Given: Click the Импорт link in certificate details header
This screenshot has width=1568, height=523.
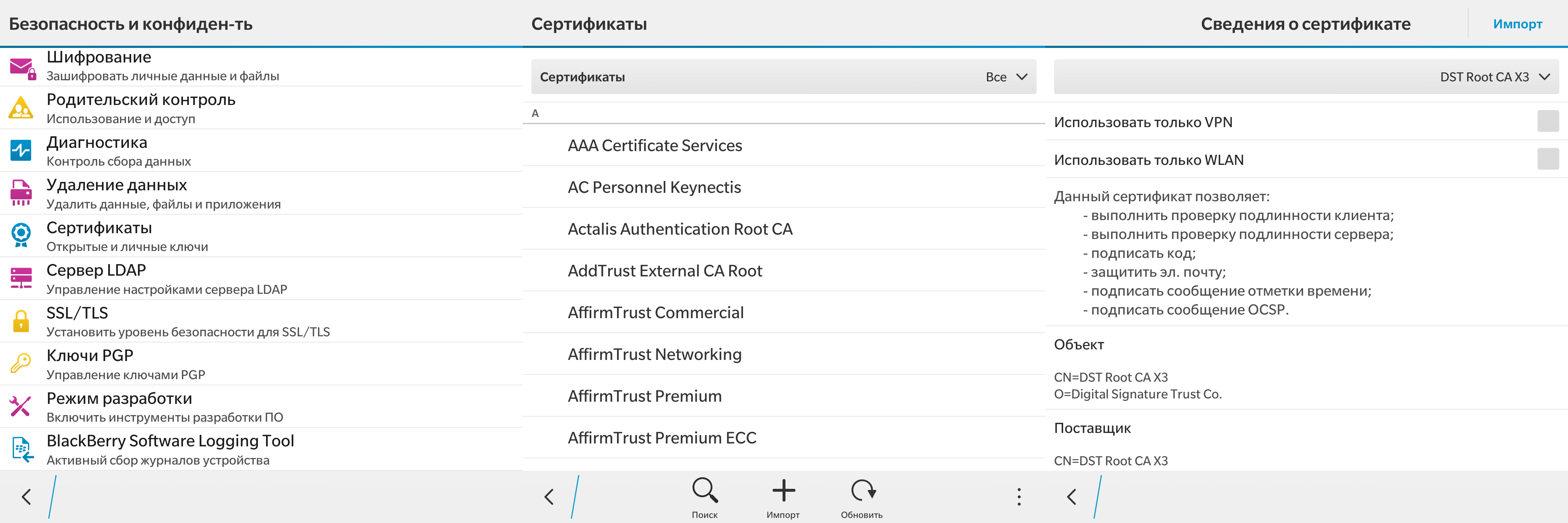Looking at the screenshot, I should click(1518, 24).
